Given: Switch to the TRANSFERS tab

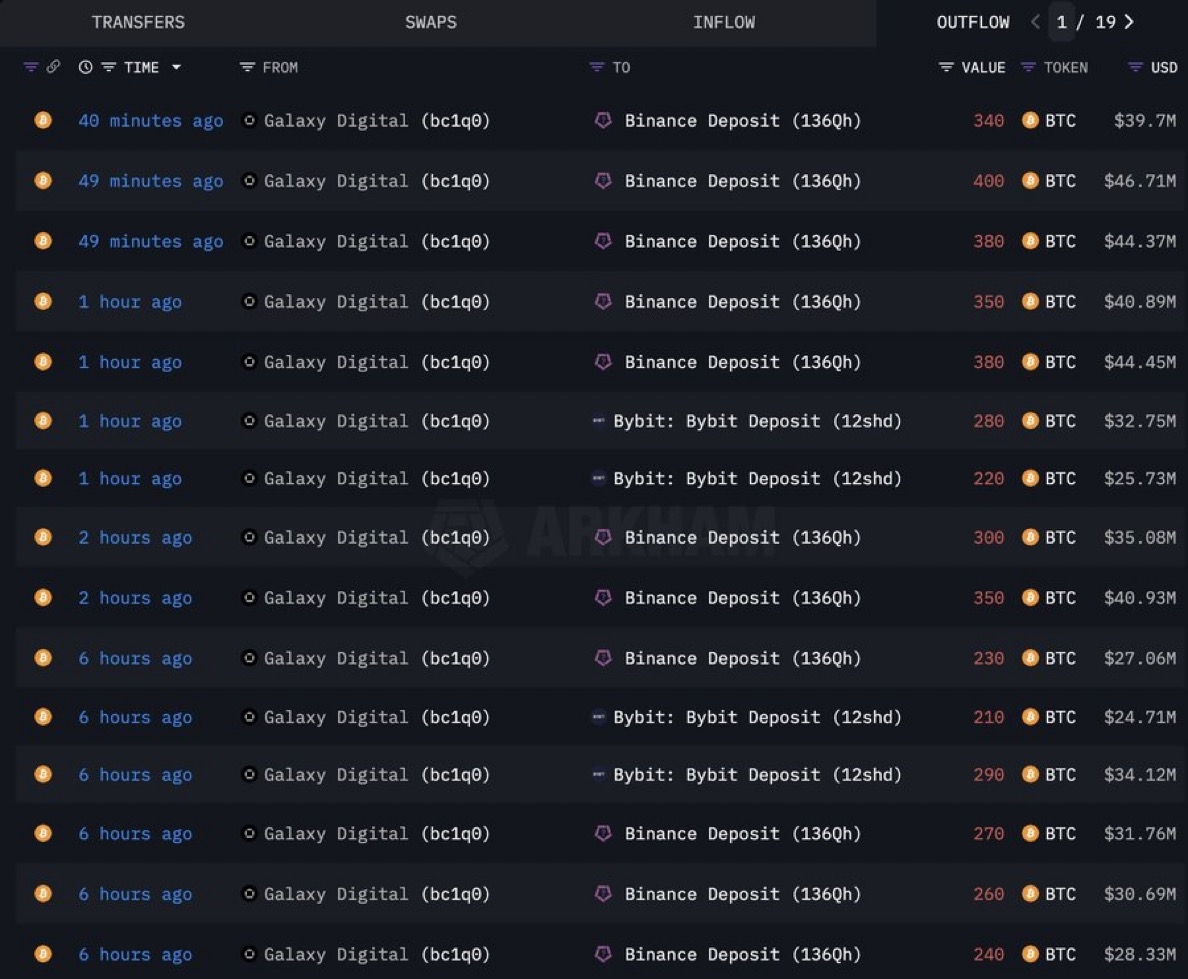Looking at the screenshot, I should tap(138, 22).
